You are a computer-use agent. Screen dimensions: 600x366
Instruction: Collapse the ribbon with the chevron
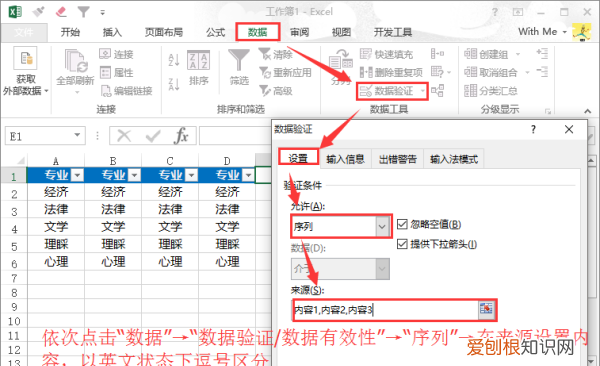click(x=587, y=111)
